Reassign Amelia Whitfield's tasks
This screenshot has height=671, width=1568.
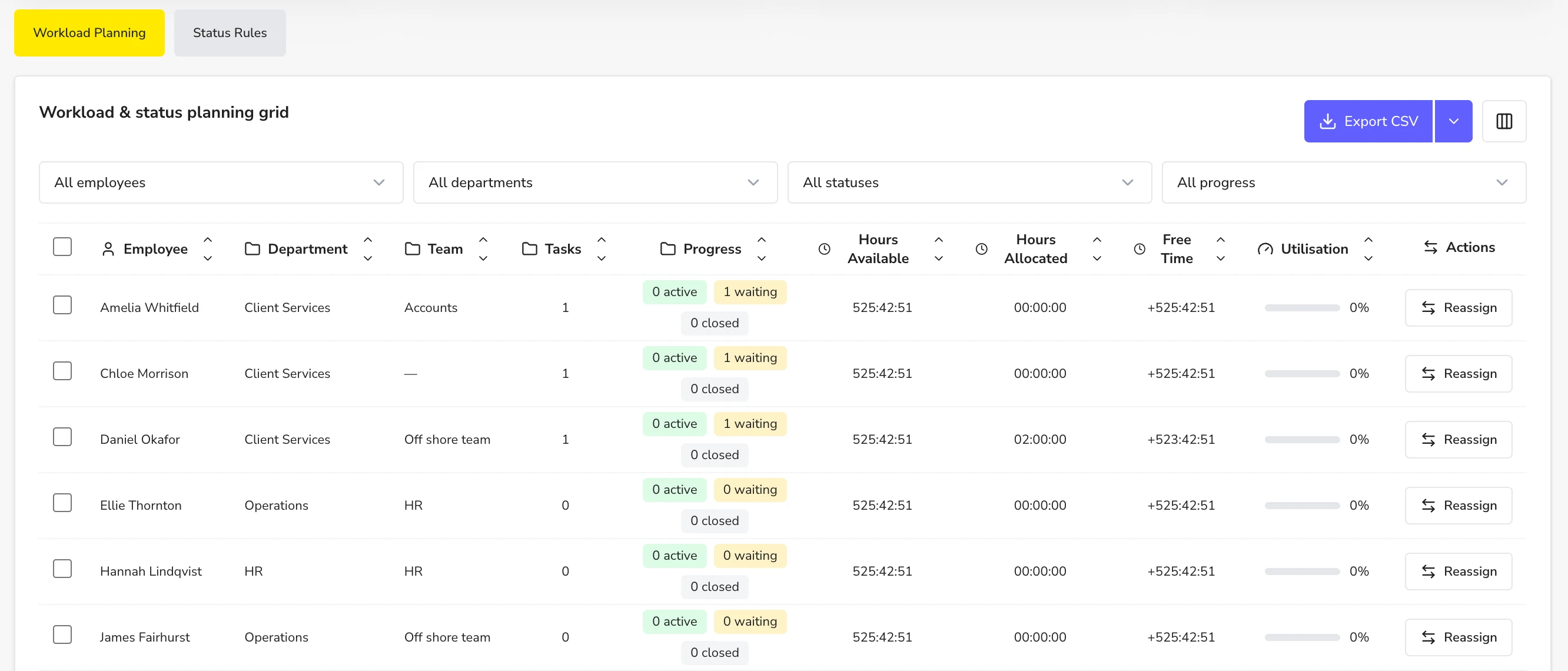(x=1458, y=307)
